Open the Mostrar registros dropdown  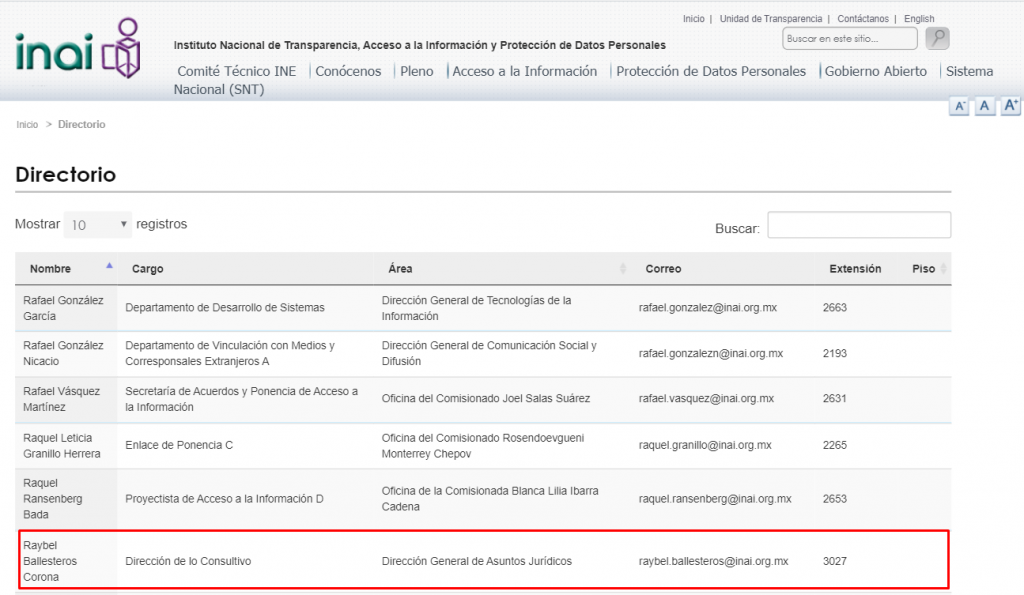98,225
